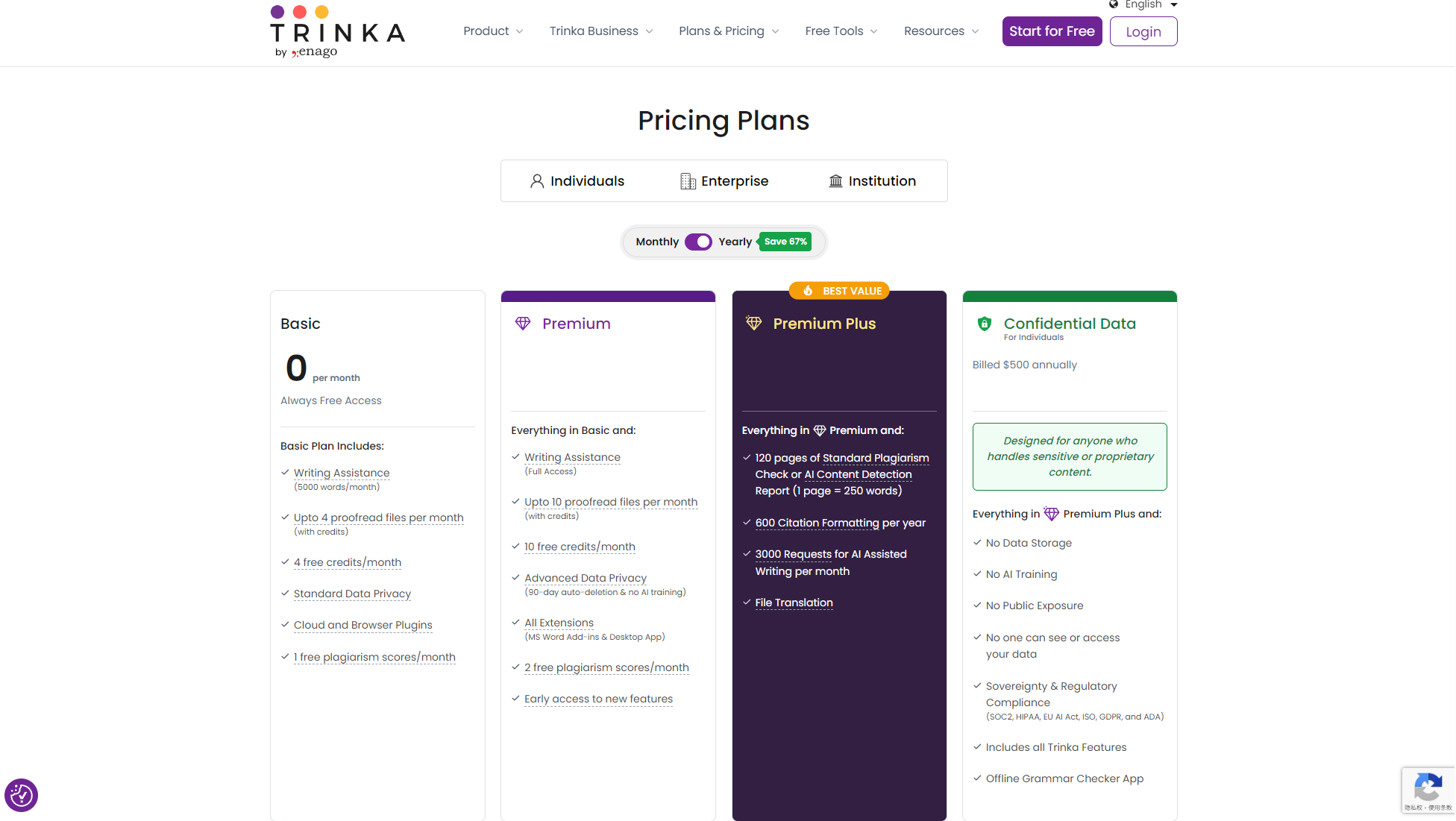Click the flame icon on Best Value badge
Image resolution: width=1456 pixels, height=821 pixels.
(x=808, y=291)
